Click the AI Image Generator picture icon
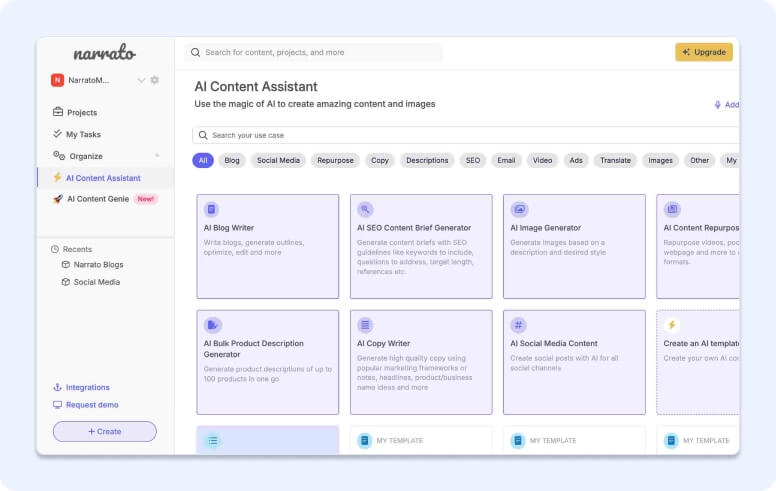The width and height of the screenshot is (776, 491). (x=519, y=209)
